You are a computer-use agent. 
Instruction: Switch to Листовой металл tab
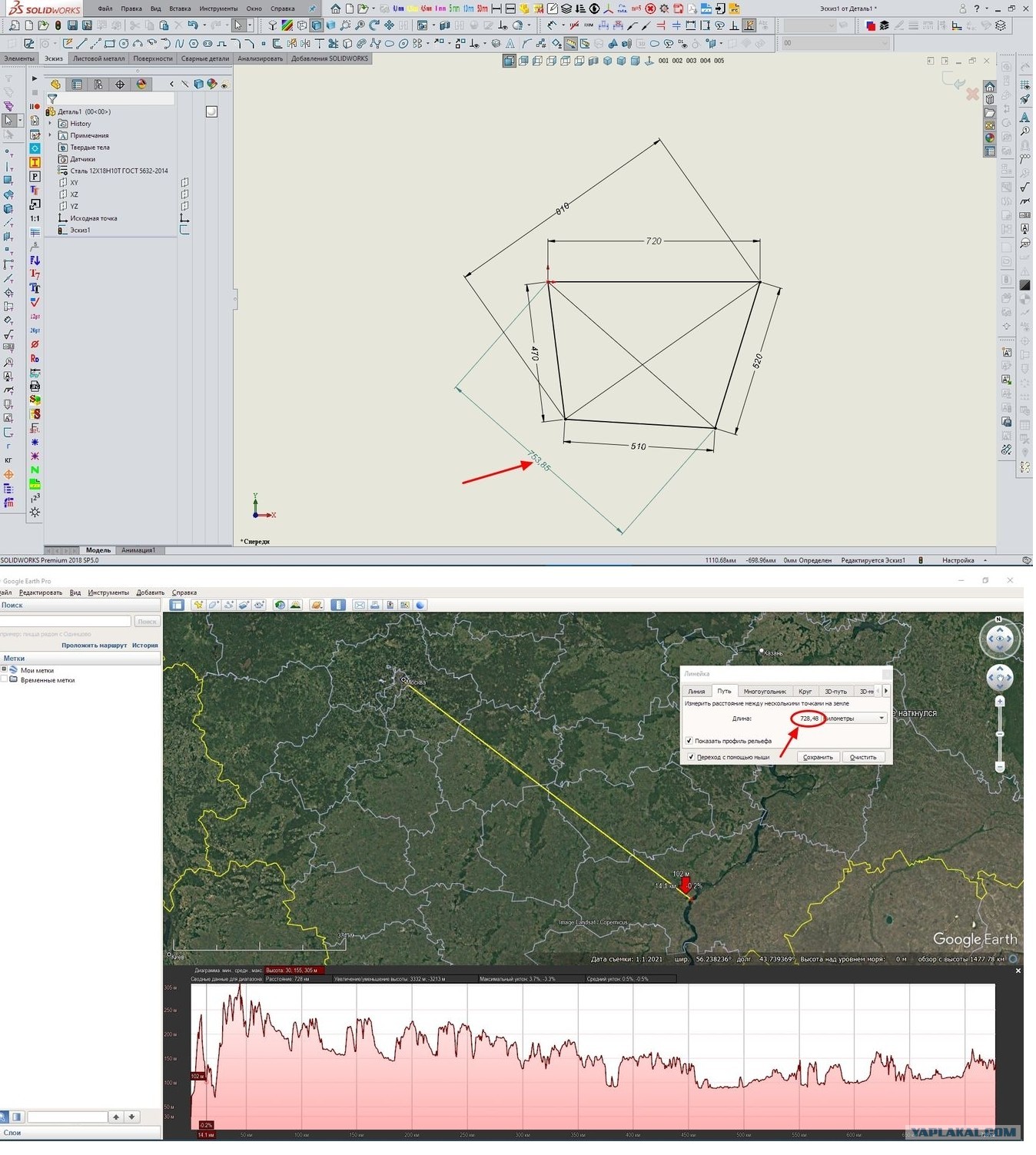(98, 58)
